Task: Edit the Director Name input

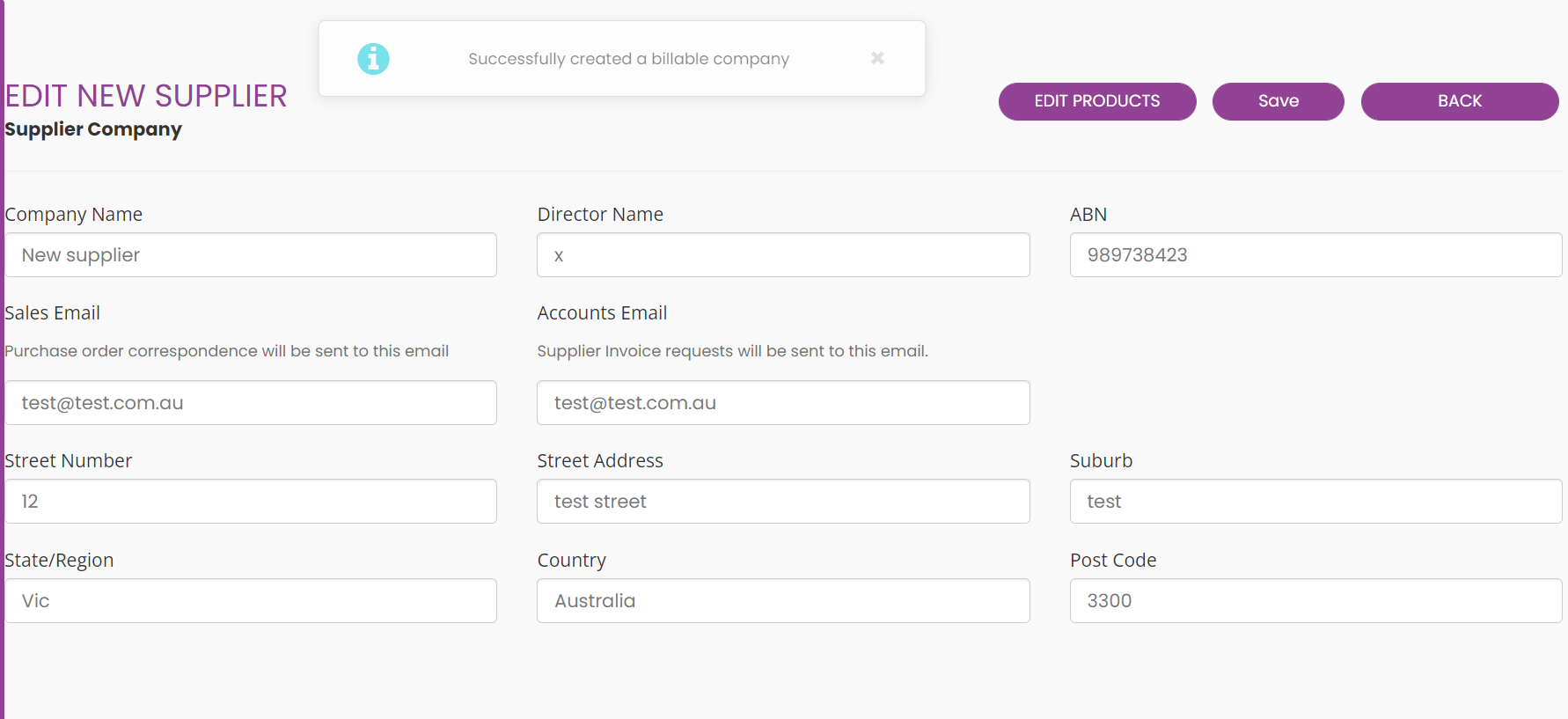Action: tap(783, 255)
